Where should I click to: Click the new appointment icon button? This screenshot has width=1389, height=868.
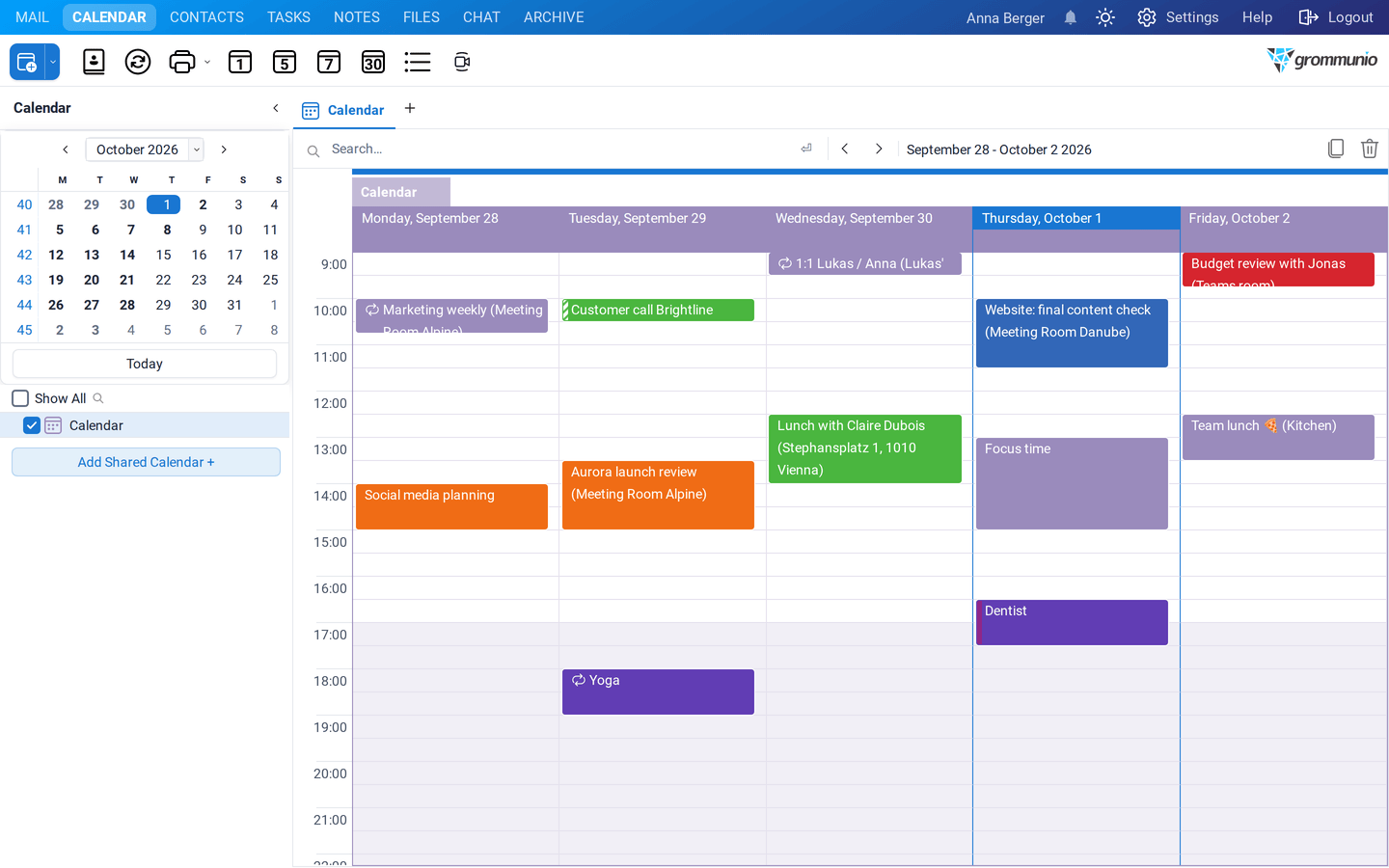pos(27,62)
